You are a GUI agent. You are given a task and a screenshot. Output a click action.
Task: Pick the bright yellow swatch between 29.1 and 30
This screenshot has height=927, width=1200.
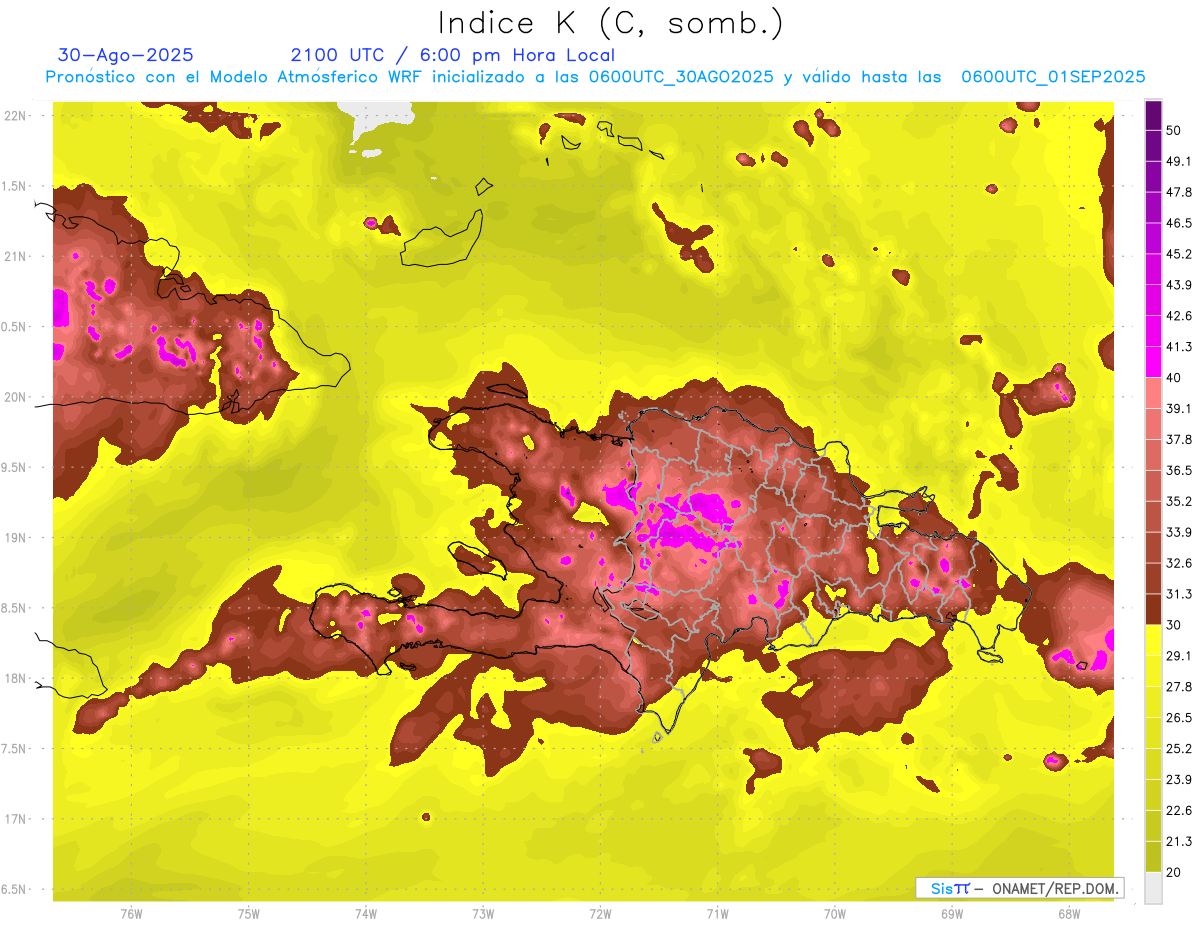tap(1153, 640)
